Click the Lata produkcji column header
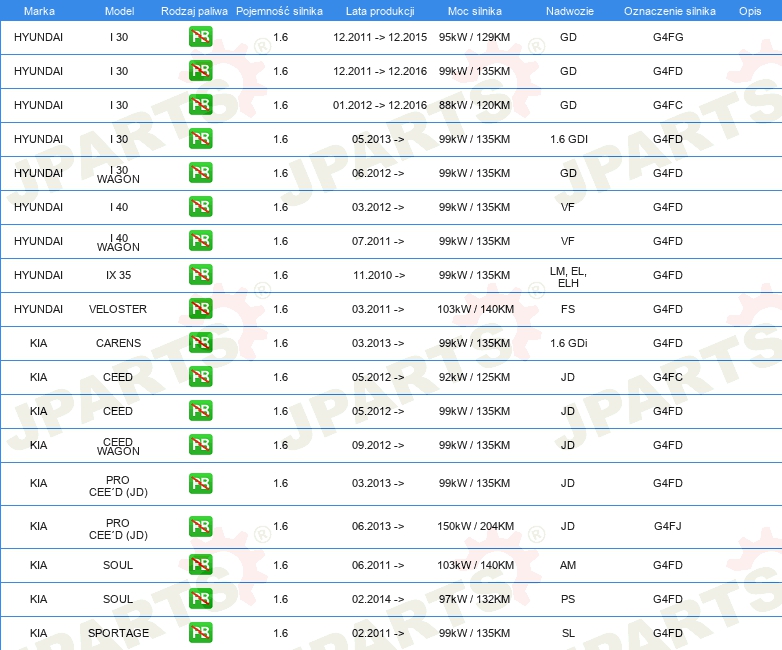The width and height of the screenshot is (782, 650). click(x=379, y=10)
